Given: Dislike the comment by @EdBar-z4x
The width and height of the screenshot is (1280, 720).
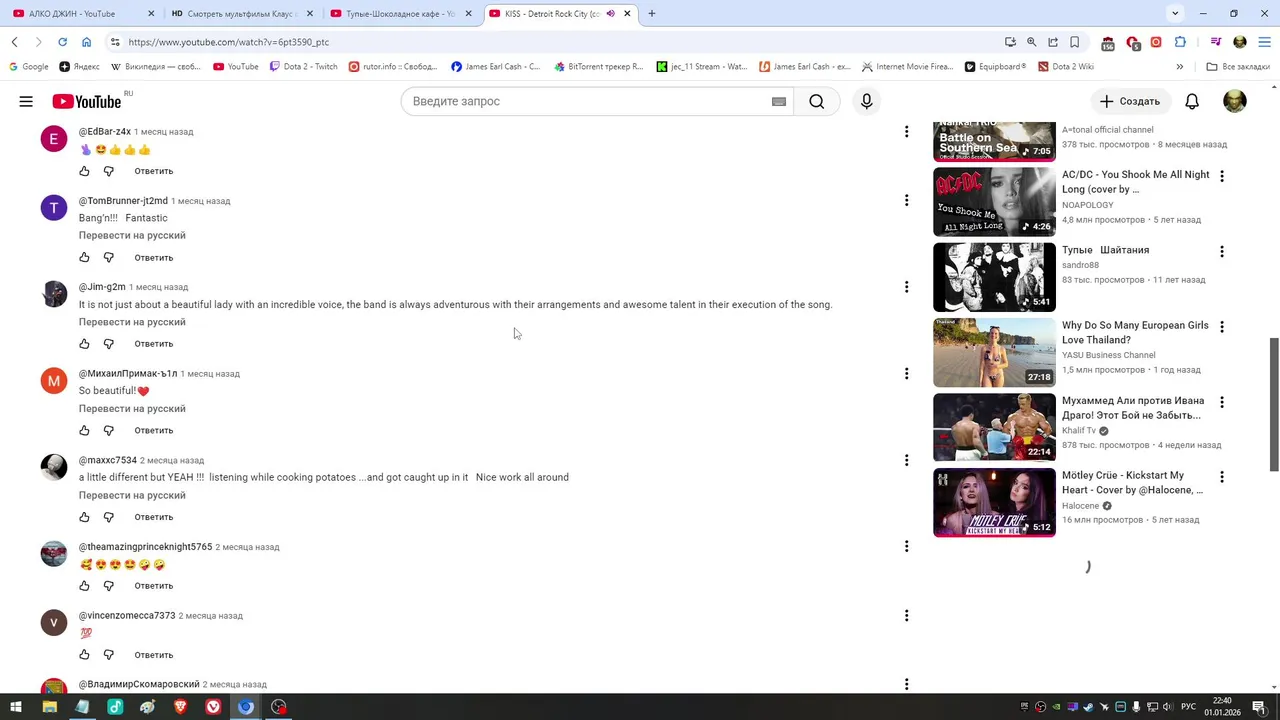Looking at the screenshot, I should 109,171.
